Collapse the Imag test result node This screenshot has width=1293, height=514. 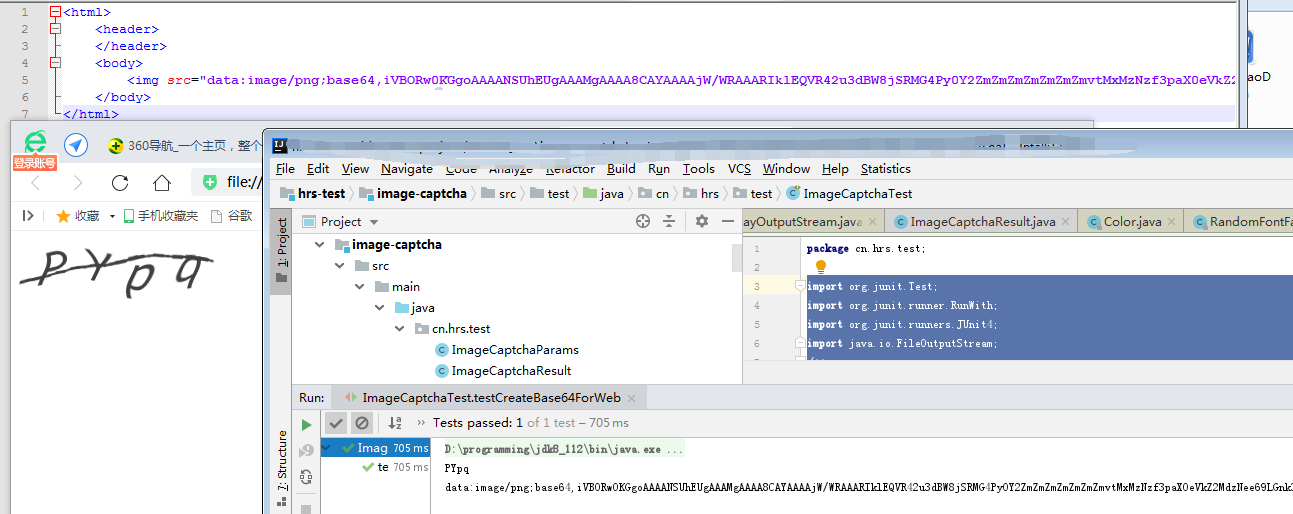coord(328,448)
